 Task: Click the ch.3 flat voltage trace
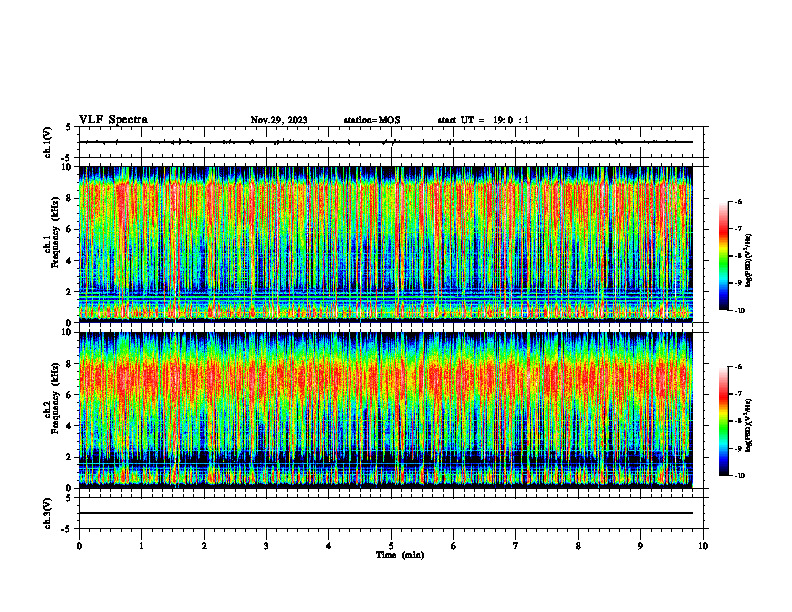click(x=386, y=513)
